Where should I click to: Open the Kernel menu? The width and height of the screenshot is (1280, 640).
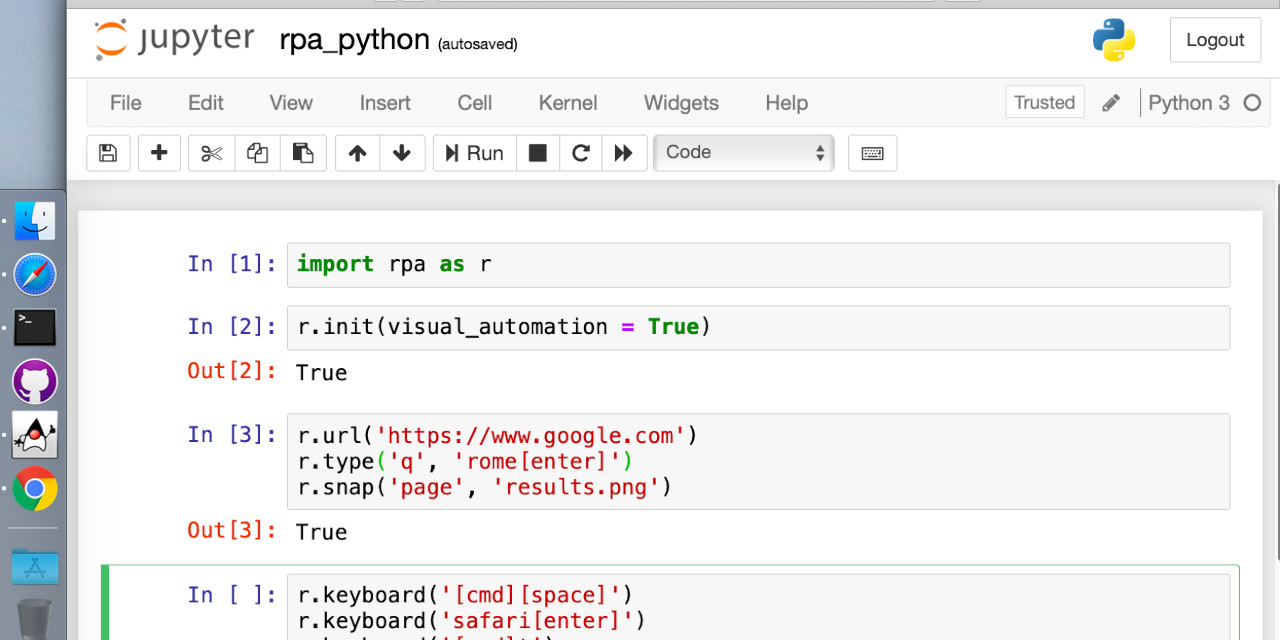pos(567,102)
